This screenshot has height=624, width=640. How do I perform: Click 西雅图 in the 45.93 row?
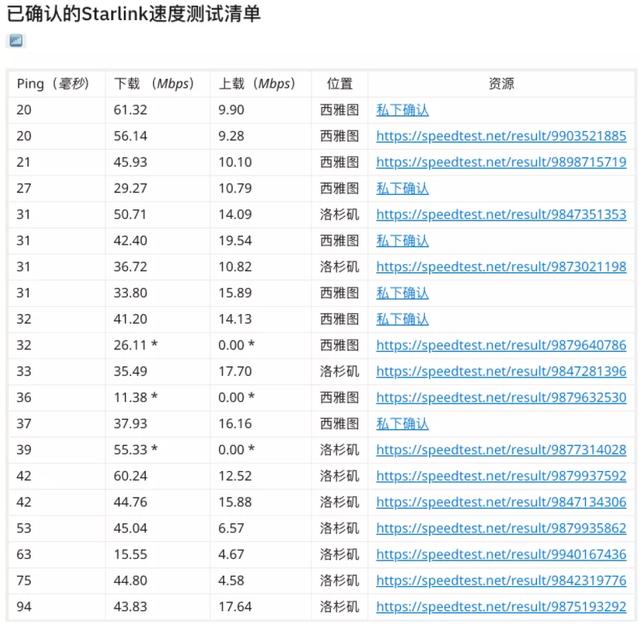[339, 162]
